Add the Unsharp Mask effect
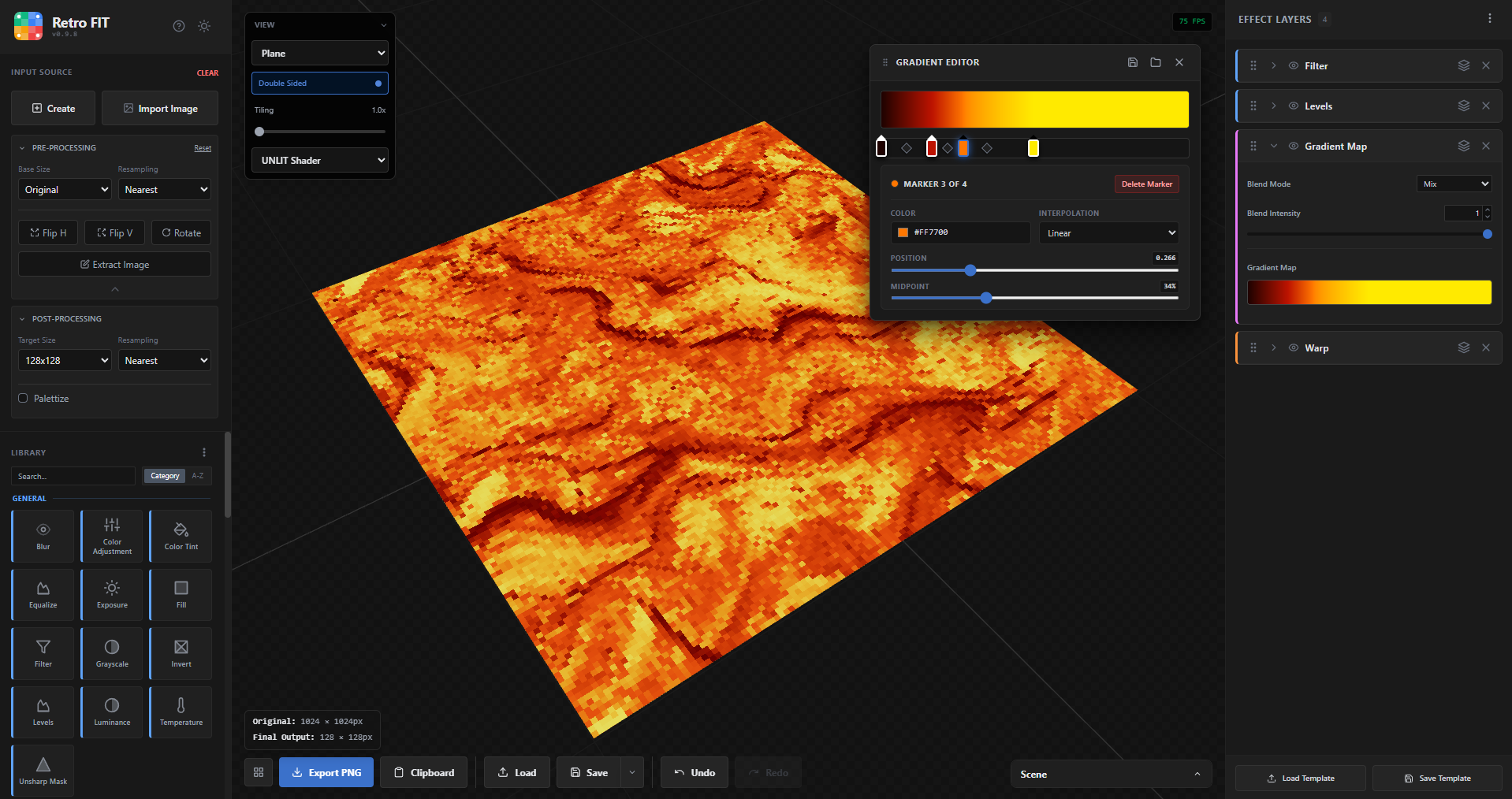Screen dimensions: 1512x799 [43, 771]
